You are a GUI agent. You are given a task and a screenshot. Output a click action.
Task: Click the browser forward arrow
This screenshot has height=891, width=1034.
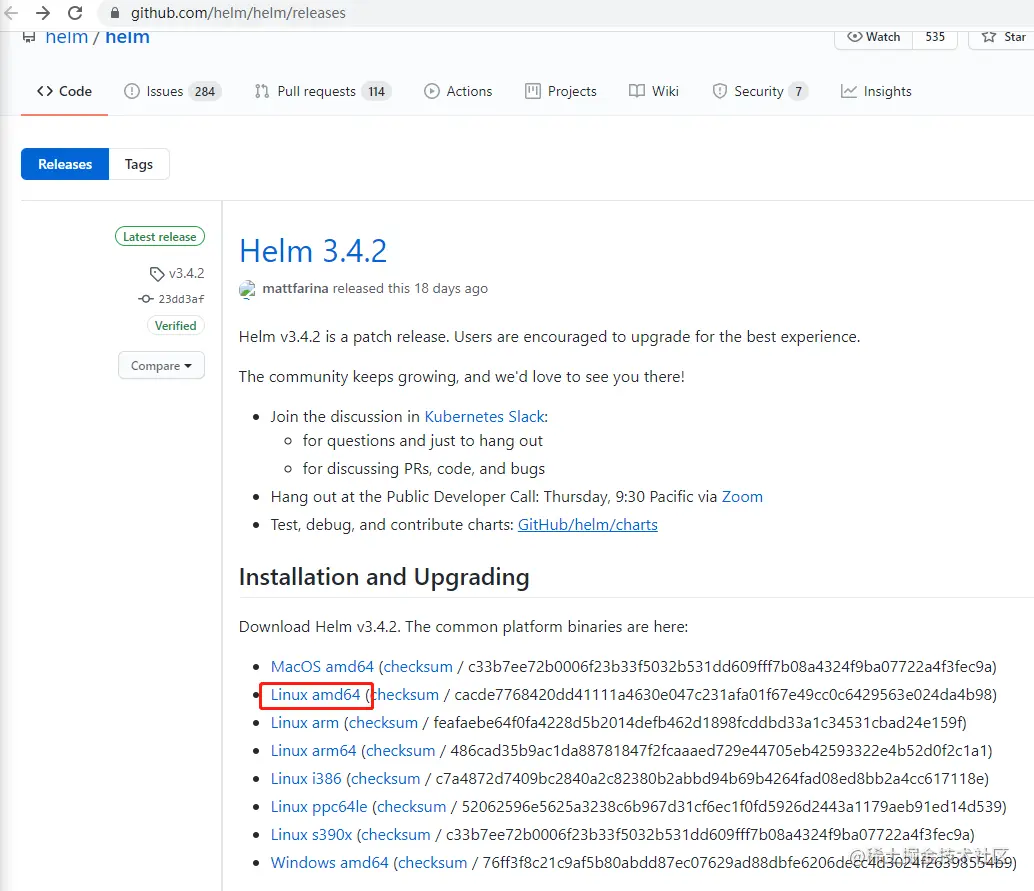43,13
